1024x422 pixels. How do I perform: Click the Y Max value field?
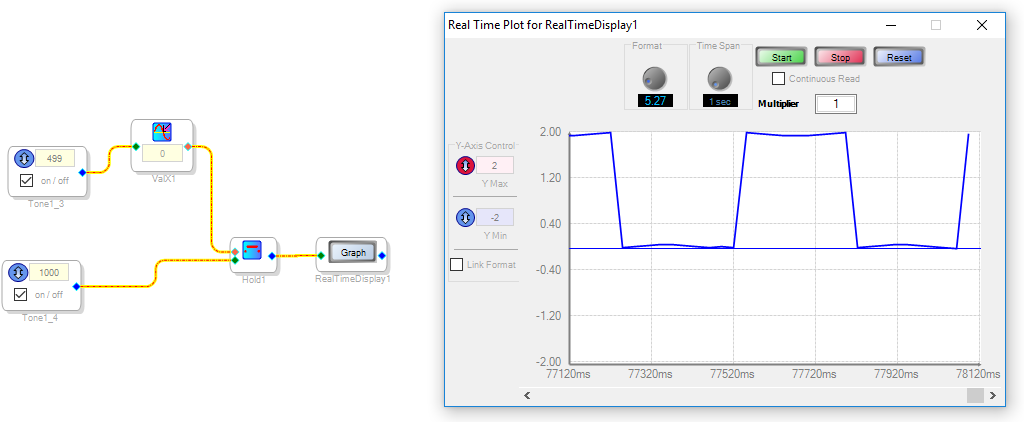click(495, 165)
